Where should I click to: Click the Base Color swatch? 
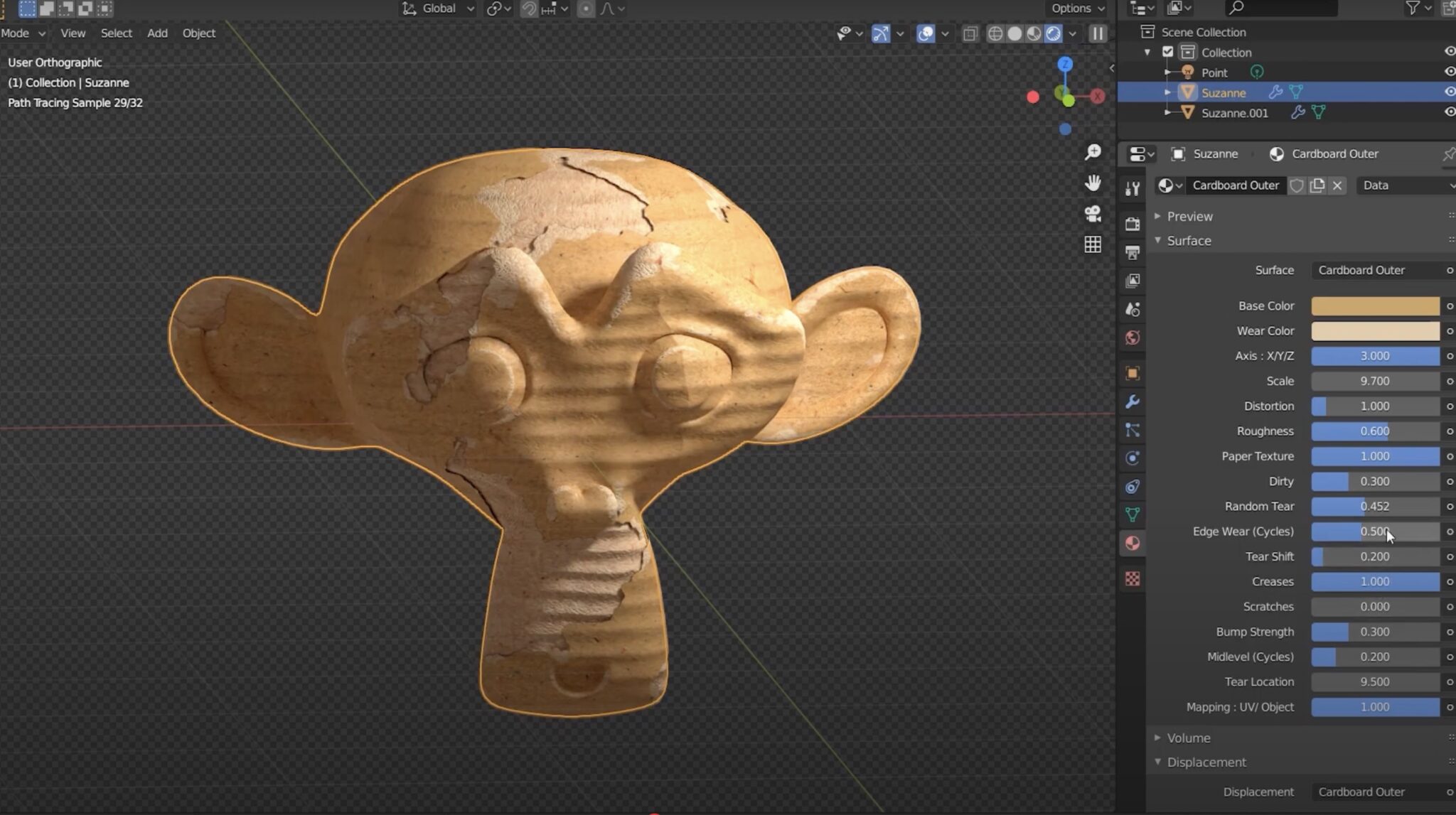coord(1375,306)
